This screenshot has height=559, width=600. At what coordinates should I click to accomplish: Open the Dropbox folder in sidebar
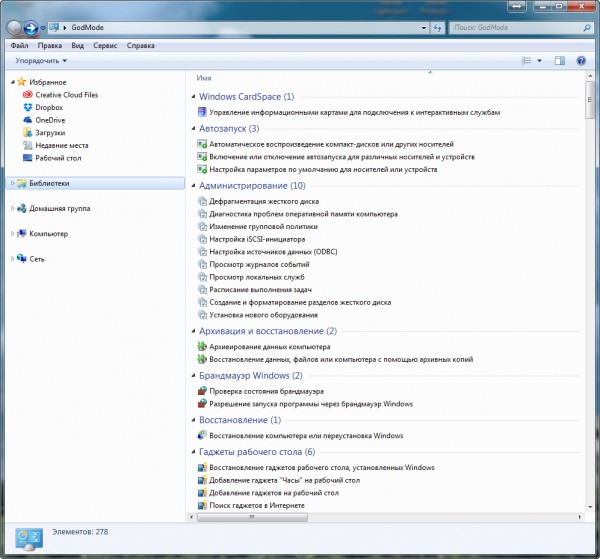(49, 107)
